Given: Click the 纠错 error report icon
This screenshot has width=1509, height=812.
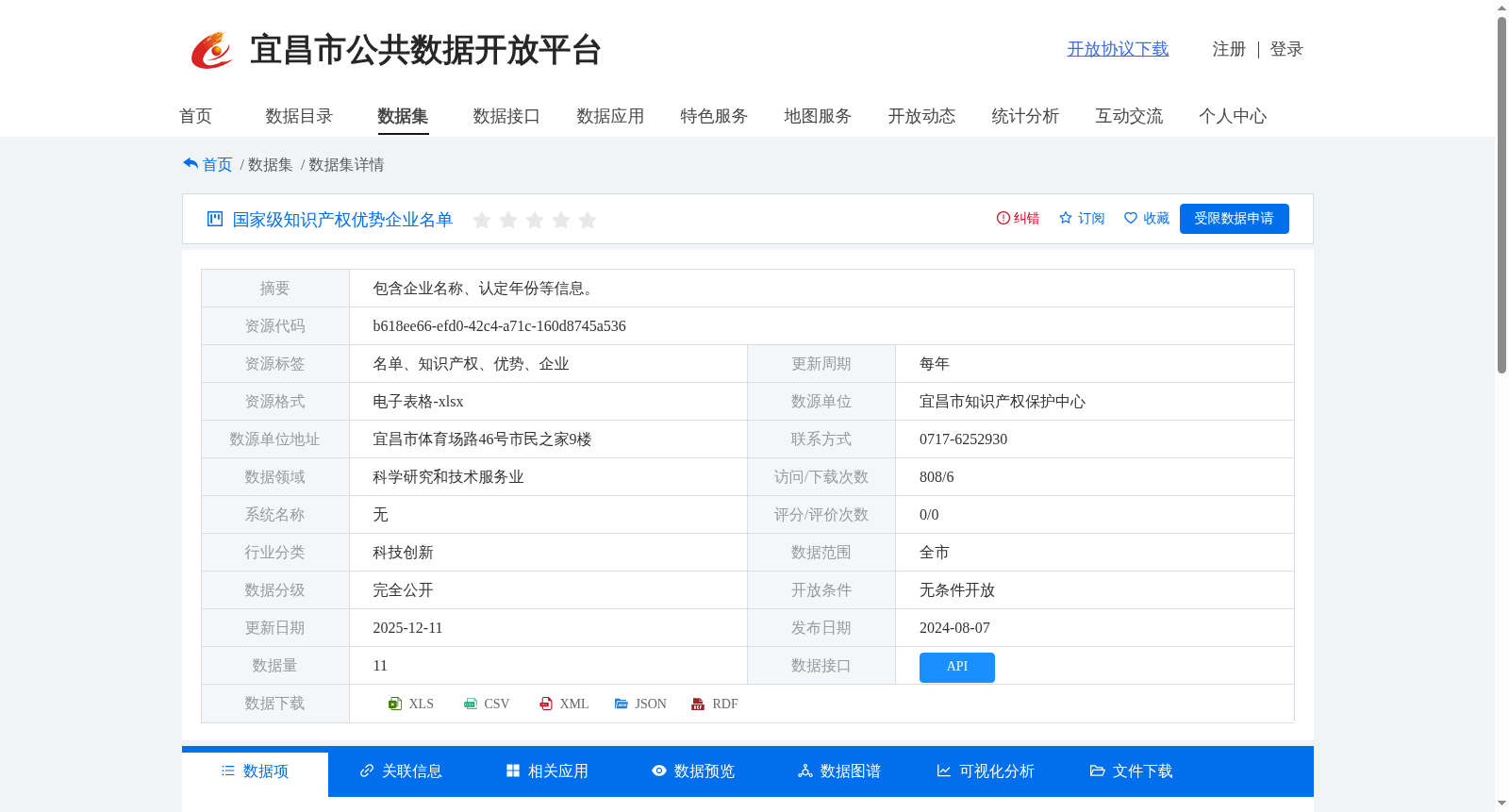Looking at the screenshot, I should click(1003, 218).
